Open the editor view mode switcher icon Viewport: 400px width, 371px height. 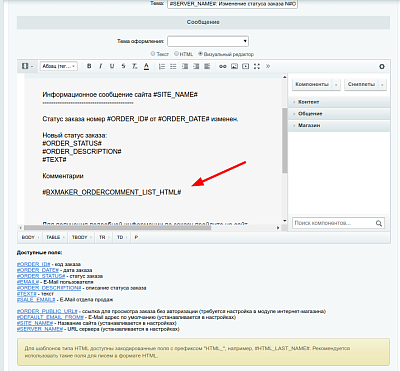click(27, 66)
